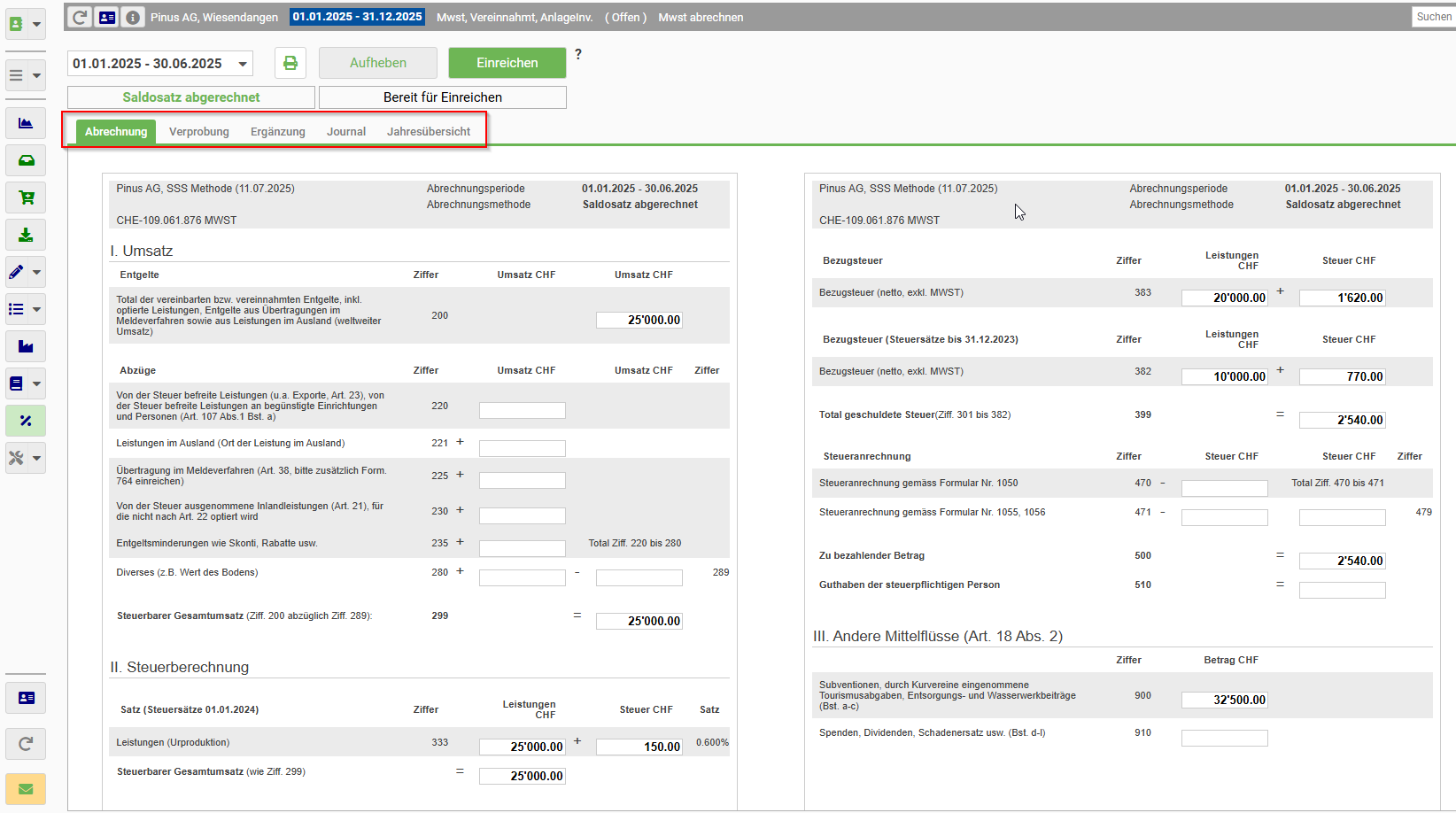1456x813 pixels.
Task: Click the empty Ziffer 221 Leistungen im Ausland field
Action: 523,448
